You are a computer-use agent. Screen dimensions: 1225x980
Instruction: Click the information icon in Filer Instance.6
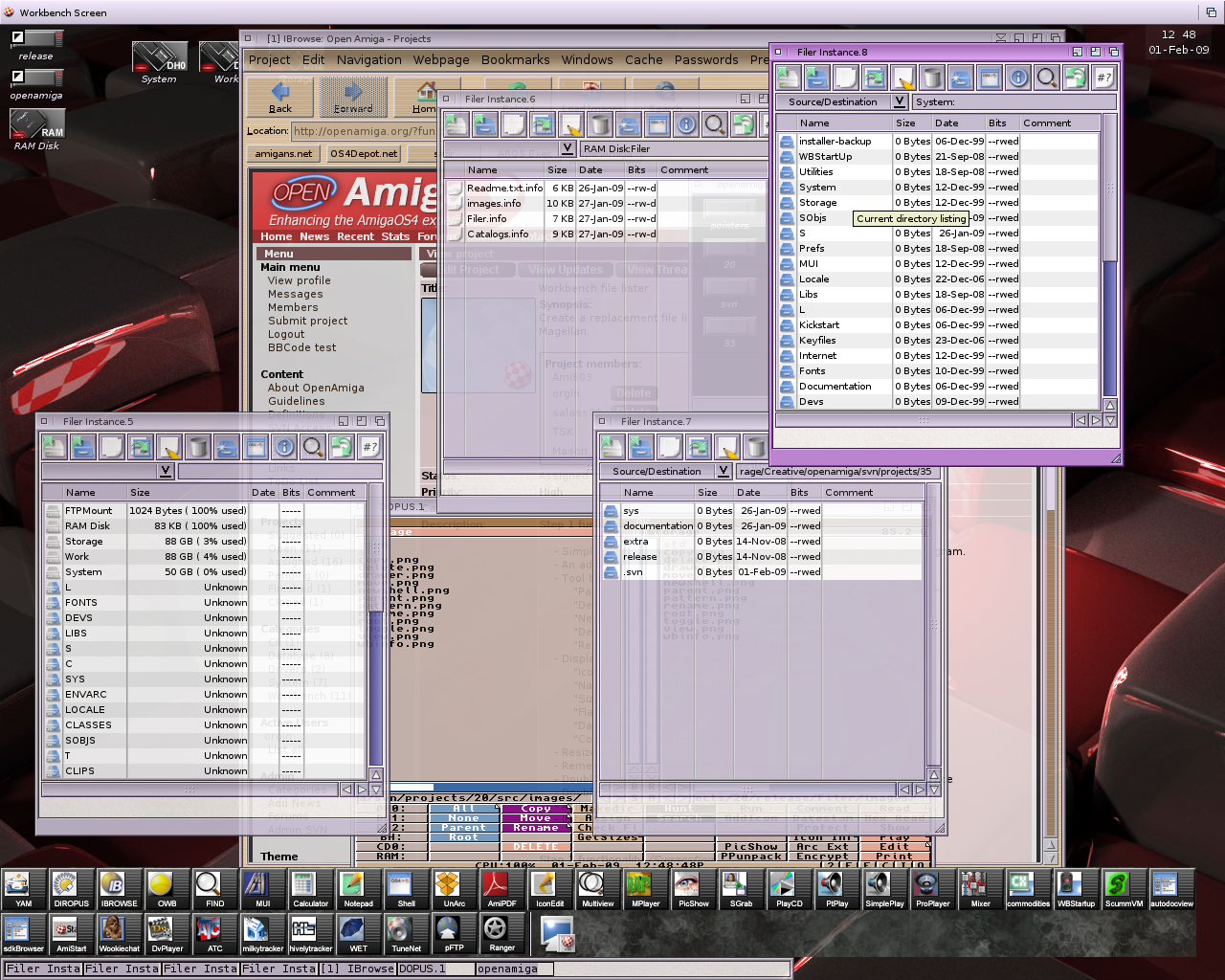click(686, 124)
